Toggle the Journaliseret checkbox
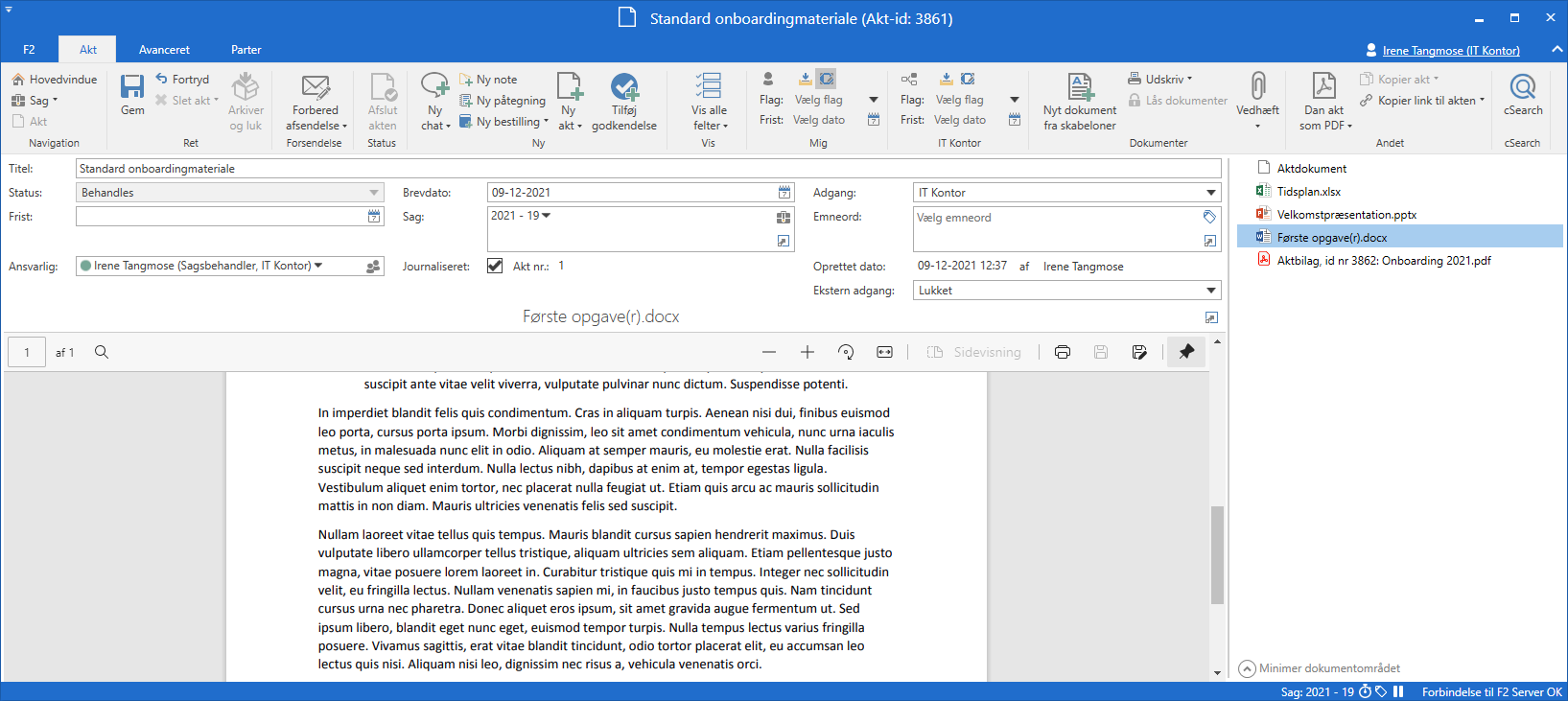The image size is (1568, 701). click(x=495, y=266)
